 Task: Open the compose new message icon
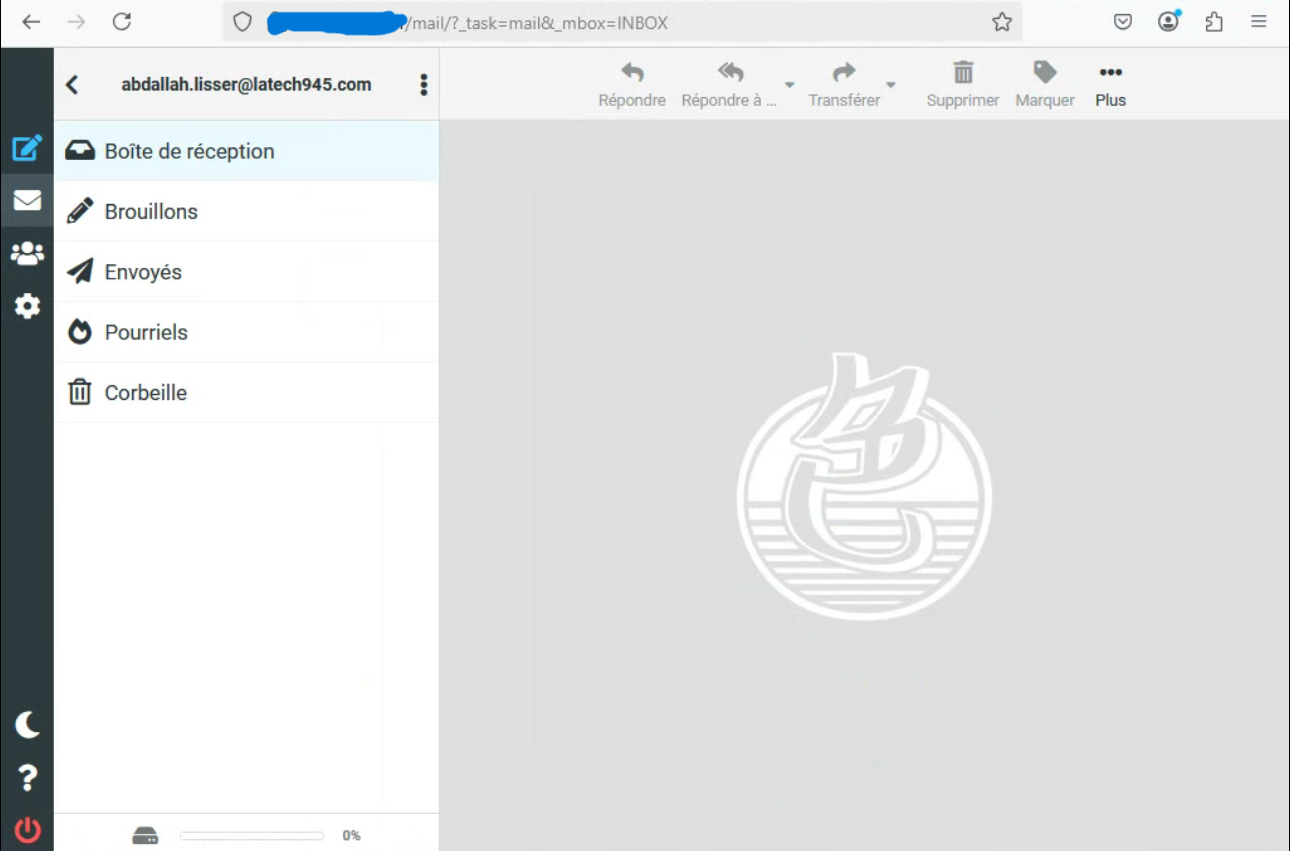27,148
